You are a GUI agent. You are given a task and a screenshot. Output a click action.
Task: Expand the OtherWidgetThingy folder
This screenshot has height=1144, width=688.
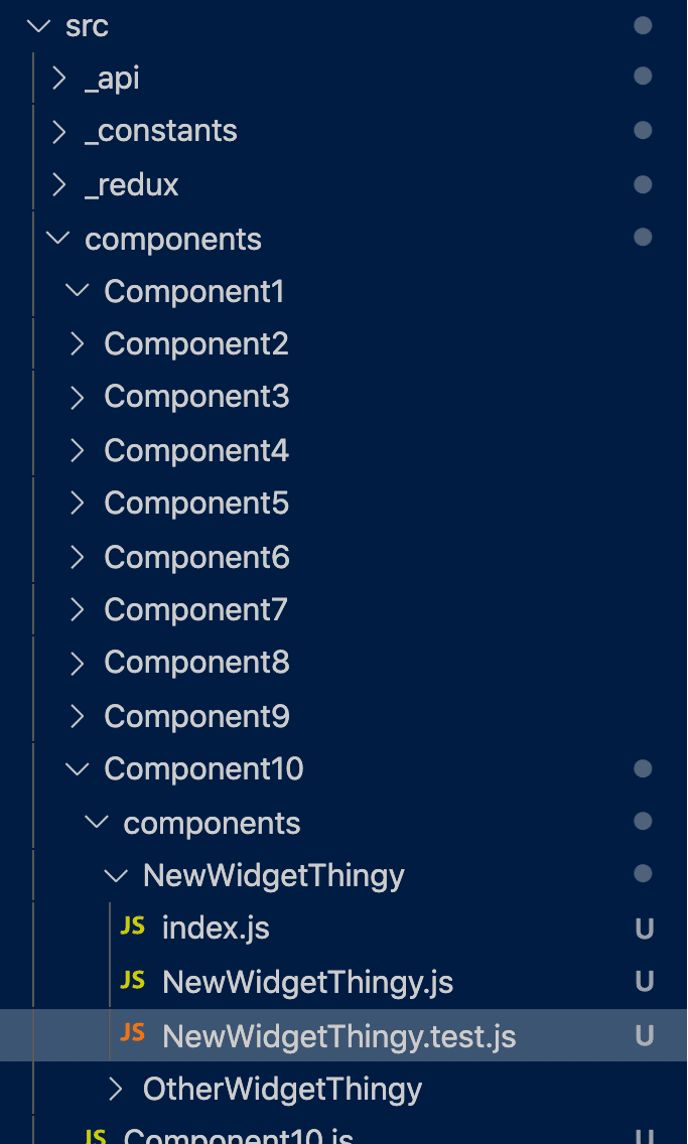point(115,1089)
